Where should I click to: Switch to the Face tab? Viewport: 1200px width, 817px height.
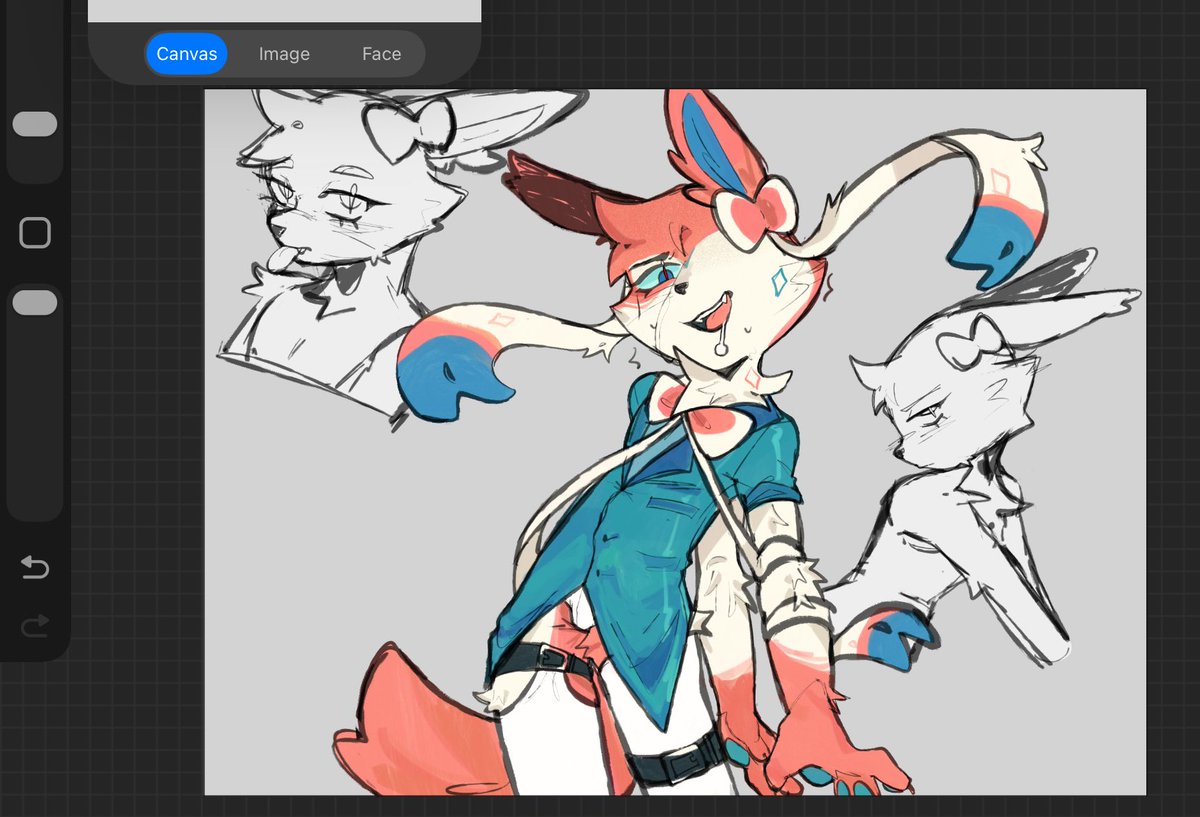click(381, 54)
